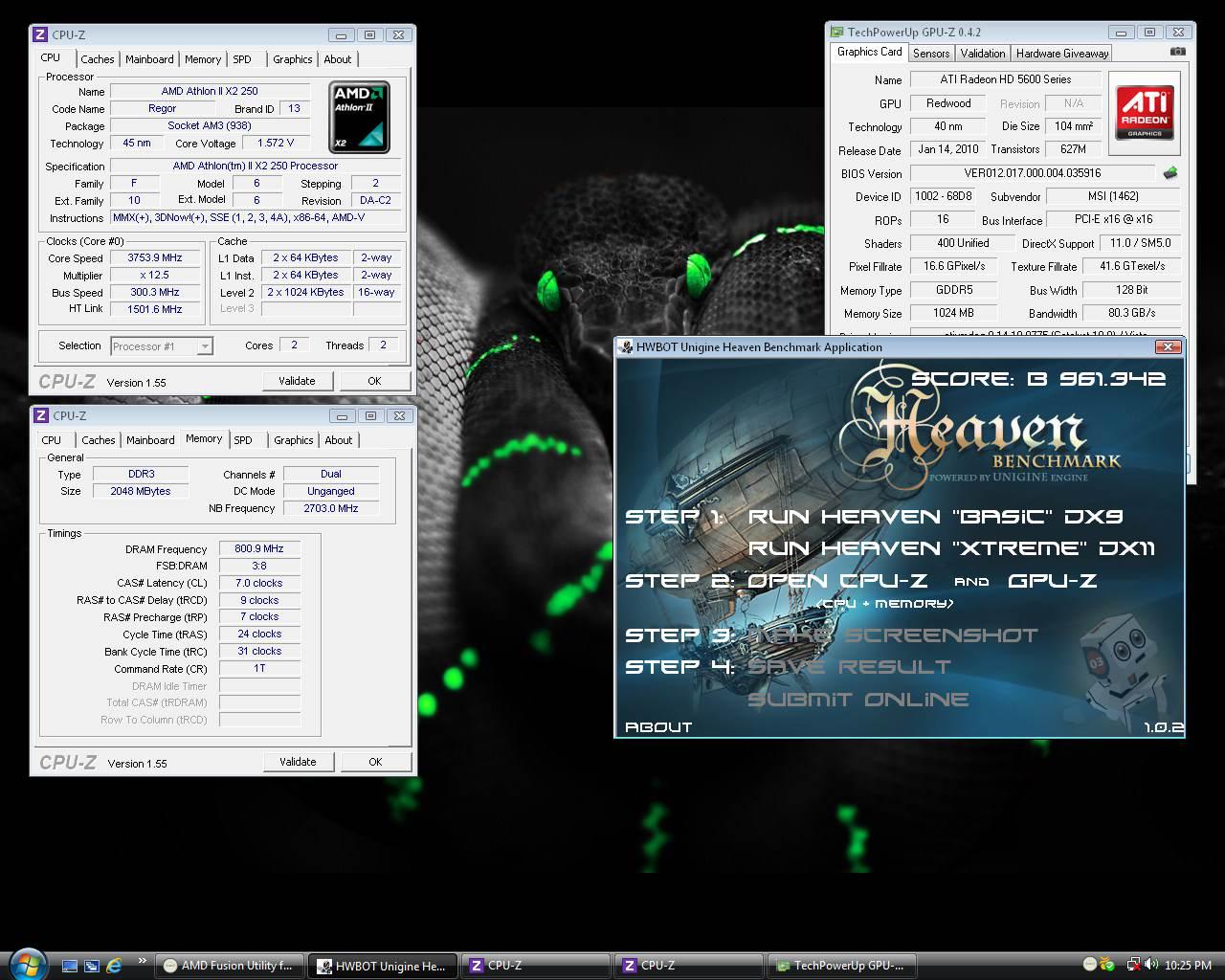The width and height of the screenshot is (1225, 980).
Task: Click the Z icon of the CPU-Z memory window
Action: tap(41, 415)
